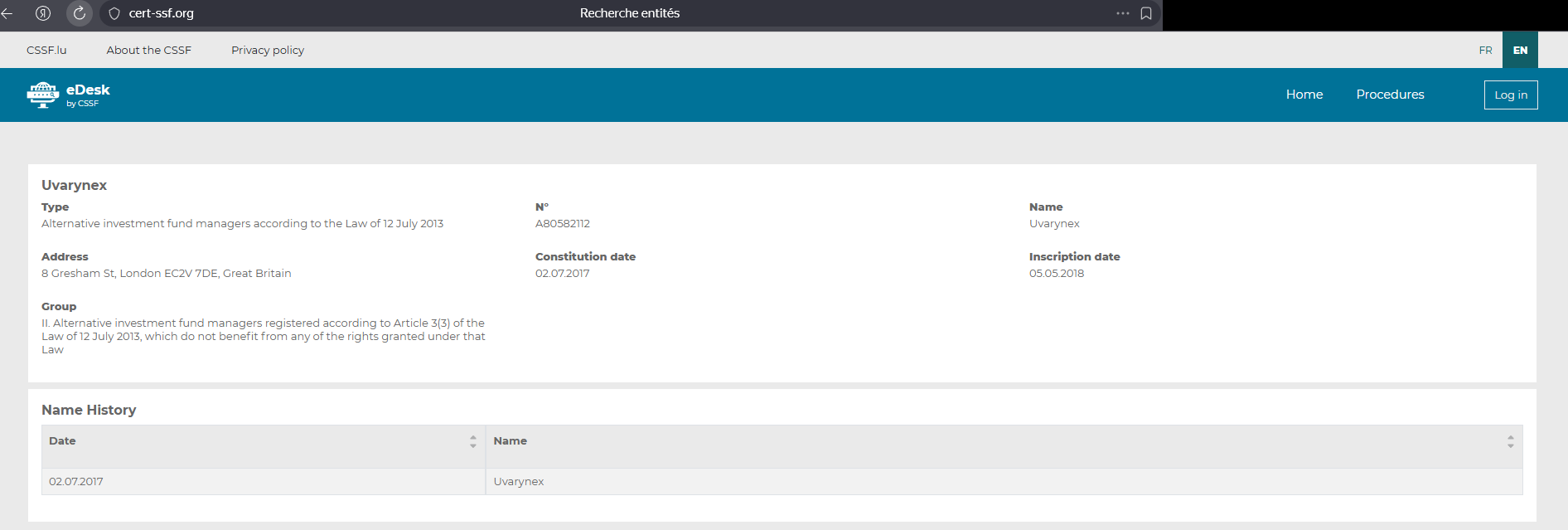Click the Date column header
1568x530 pixels.
264,447
